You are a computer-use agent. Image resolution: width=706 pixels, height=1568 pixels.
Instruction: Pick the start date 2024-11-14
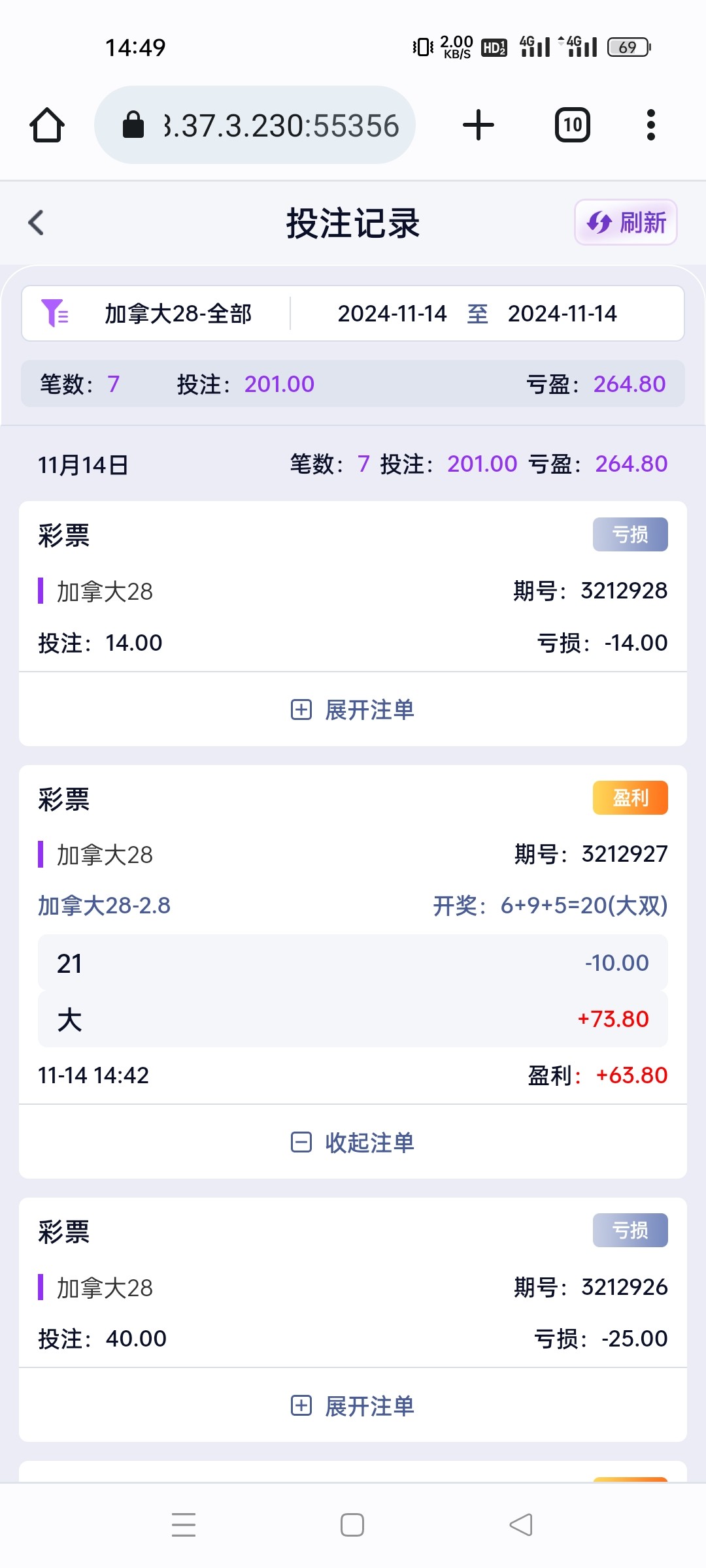click(392, 314)
